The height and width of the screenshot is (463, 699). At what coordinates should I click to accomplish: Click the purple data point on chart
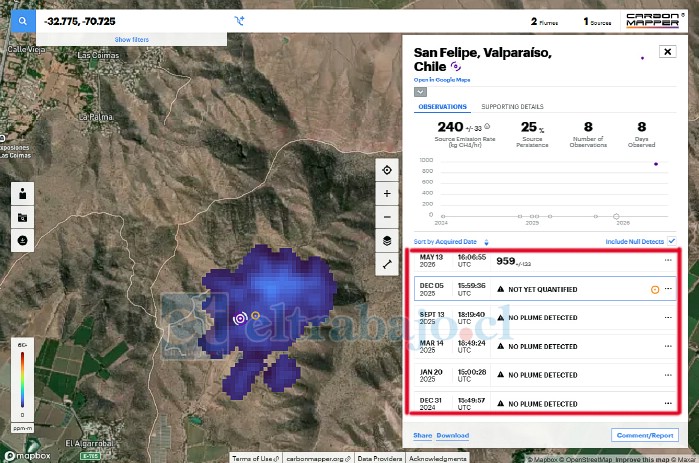tap(656, 164)
